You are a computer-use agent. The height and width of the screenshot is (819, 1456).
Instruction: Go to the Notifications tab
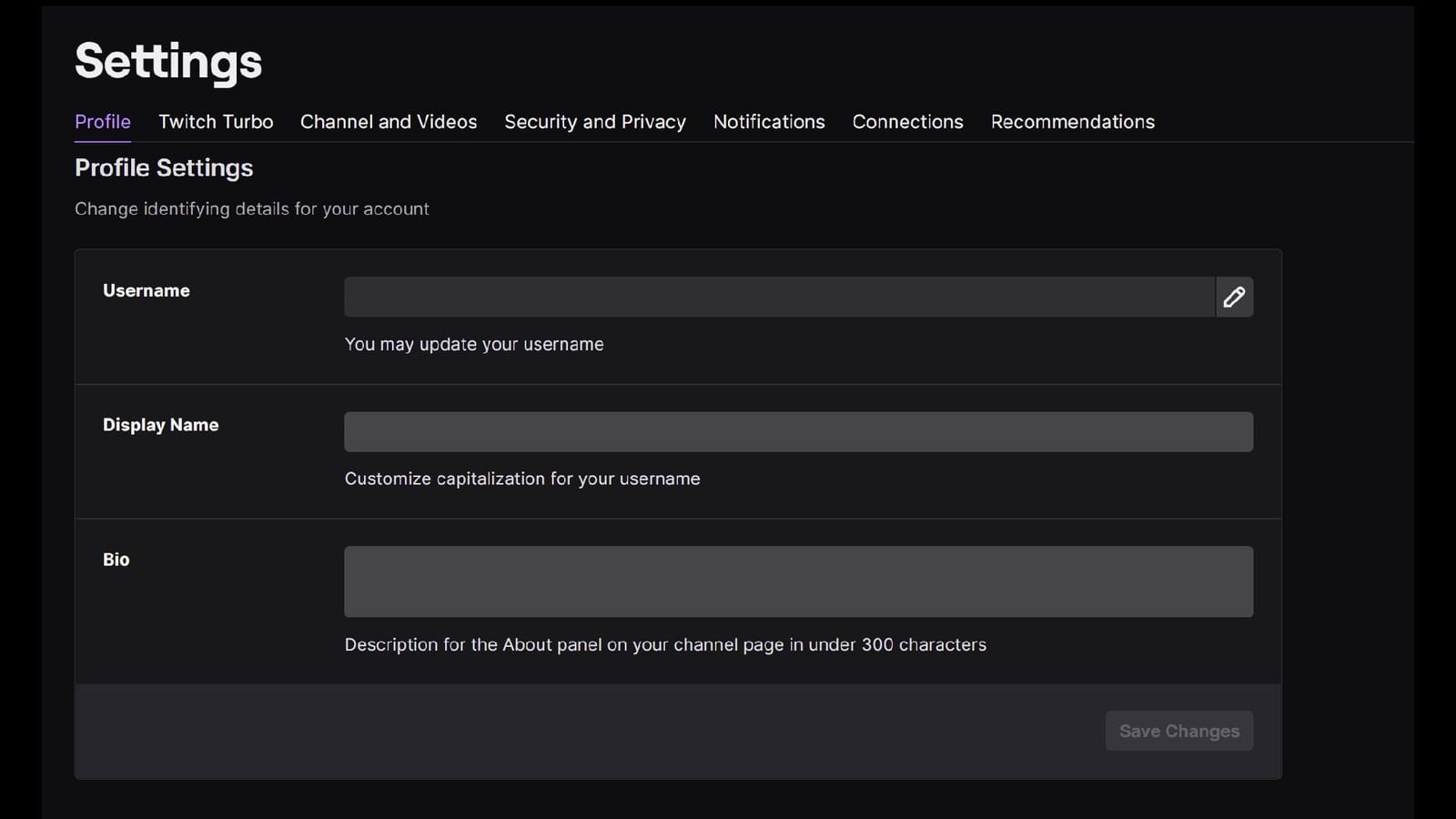tap(769, 121)
